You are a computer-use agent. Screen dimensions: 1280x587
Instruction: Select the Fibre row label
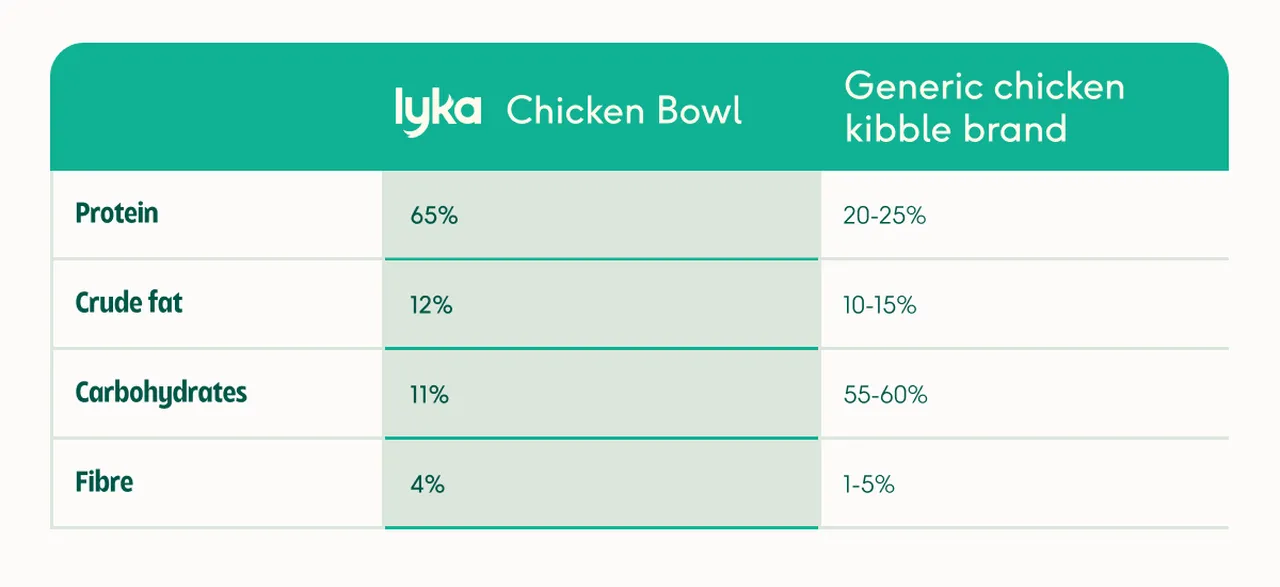[x=104, y=482]
